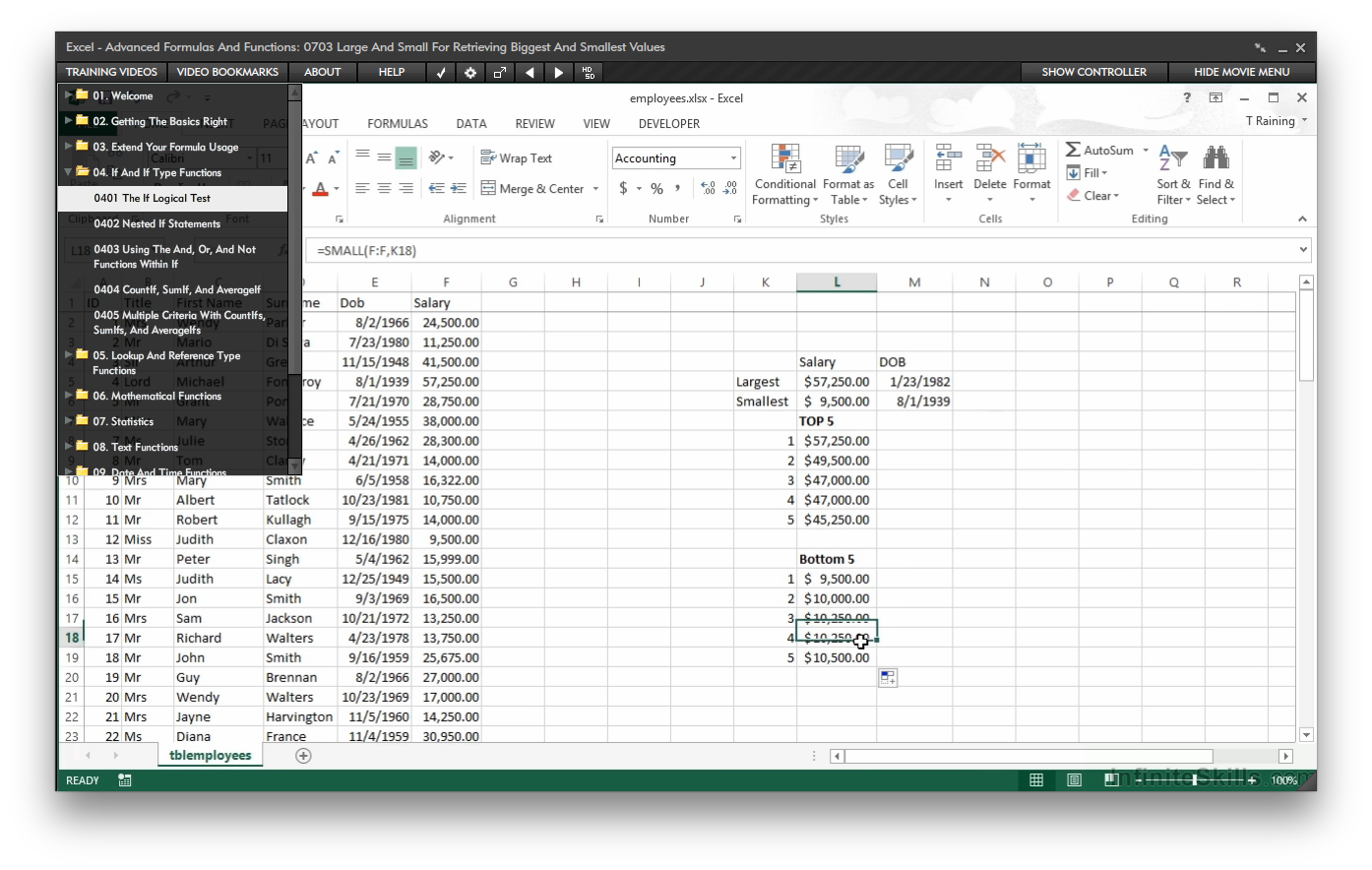Open the font color dropdown arrow
The width and height of the screenshot is (1372, 870).
336,188
